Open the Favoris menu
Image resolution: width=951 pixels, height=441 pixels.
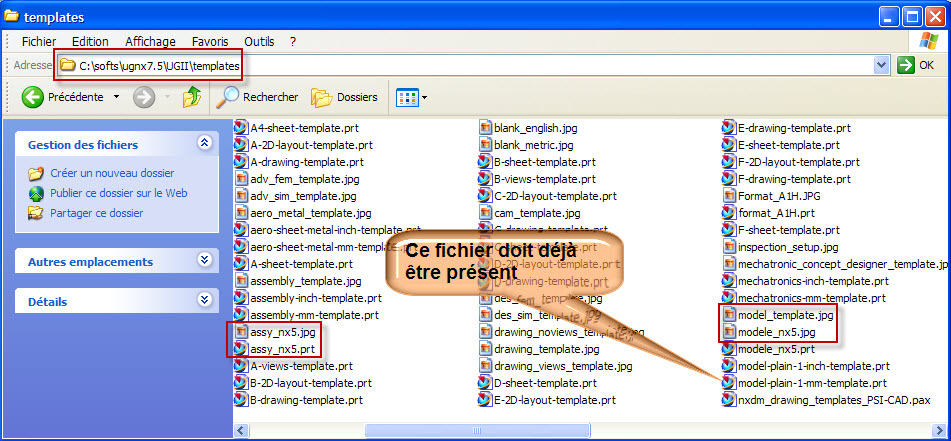pos(210,41)
